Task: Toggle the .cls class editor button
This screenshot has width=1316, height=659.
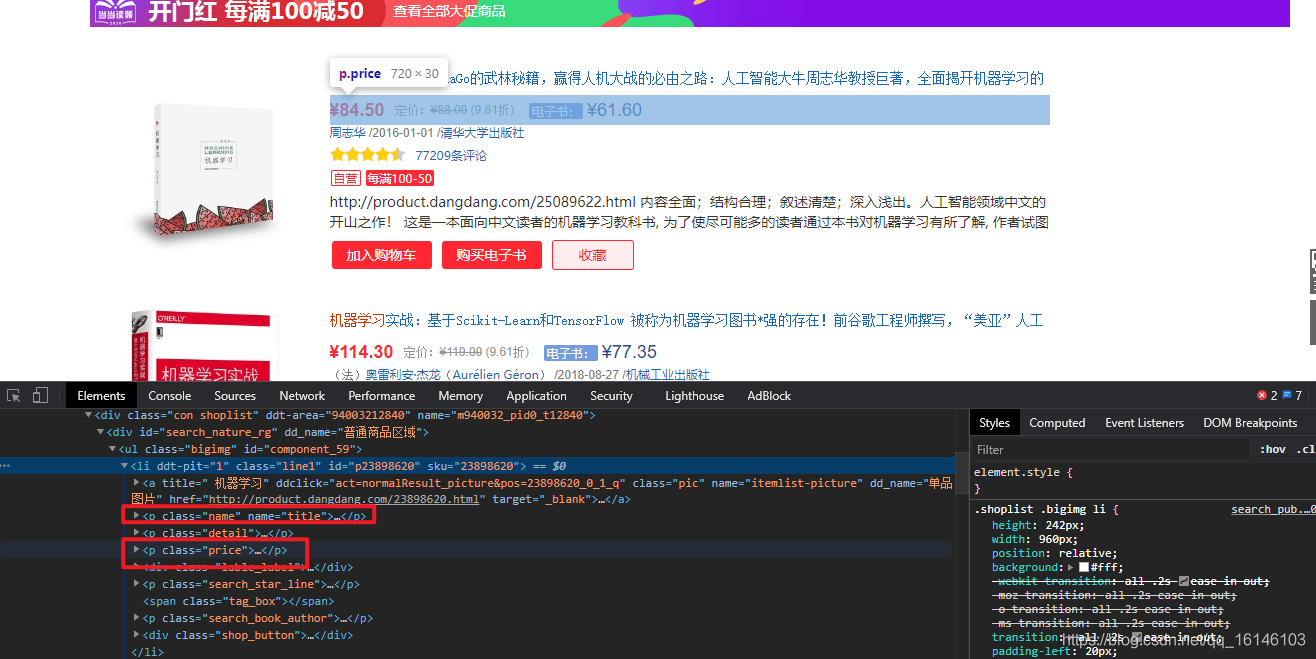Action: pos(1305,450)
